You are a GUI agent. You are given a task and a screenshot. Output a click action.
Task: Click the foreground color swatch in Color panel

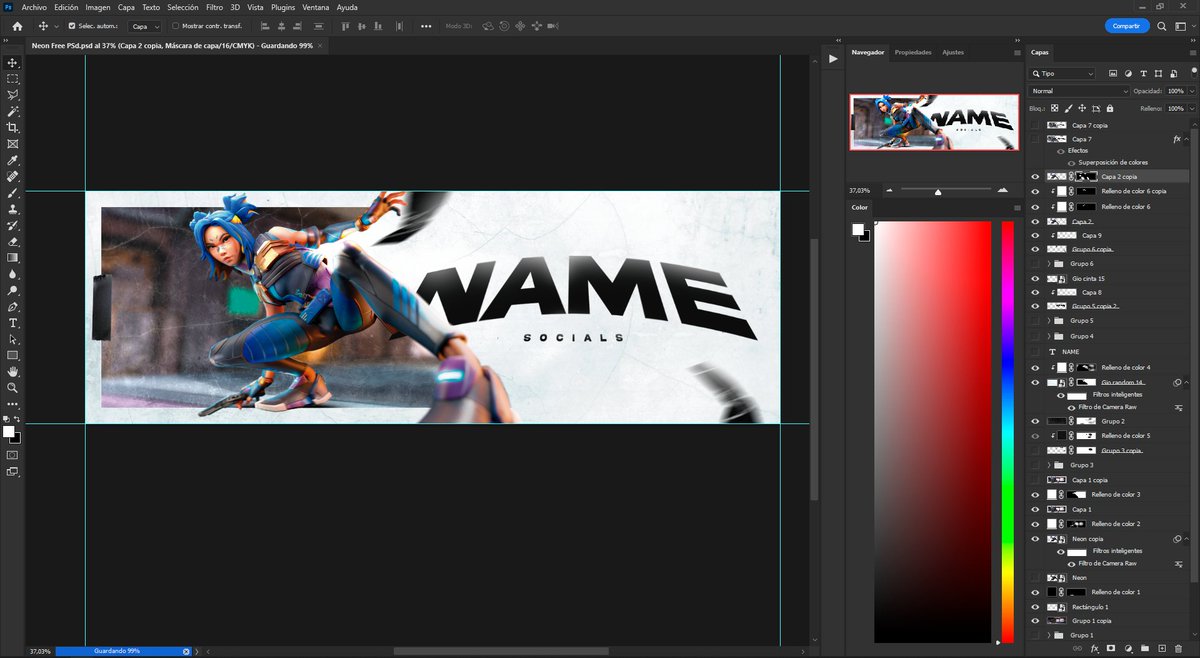858,230
